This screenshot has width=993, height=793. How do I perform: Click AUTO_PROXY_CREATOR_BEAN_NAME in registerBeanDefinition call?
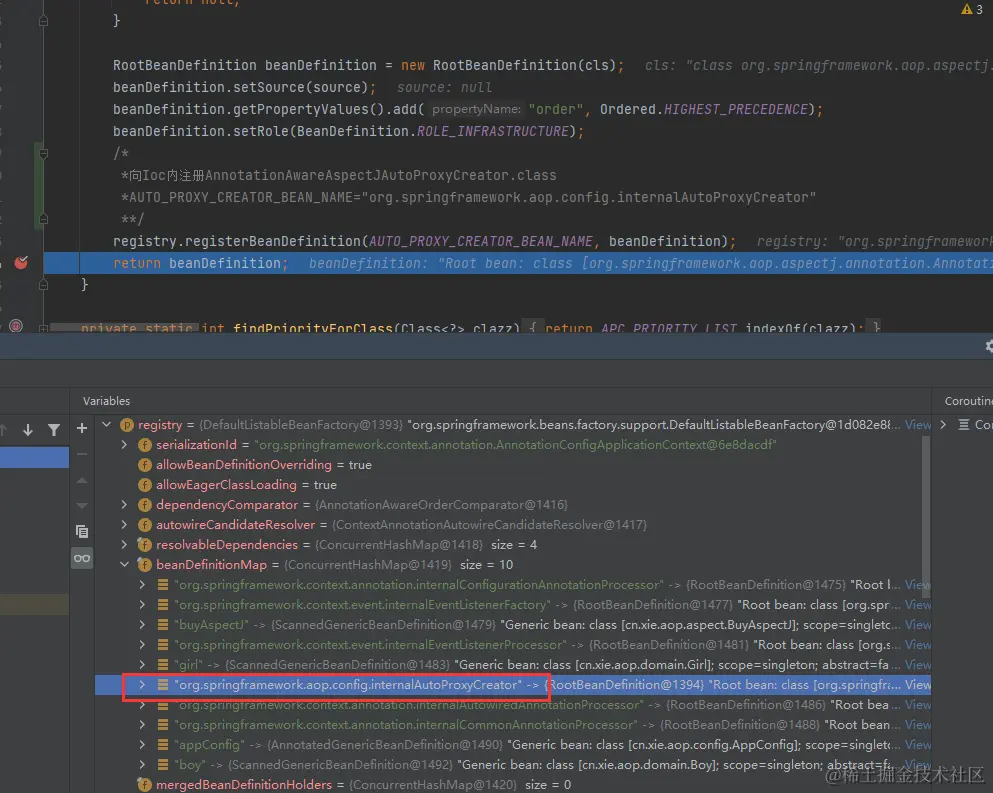(481, 241)
